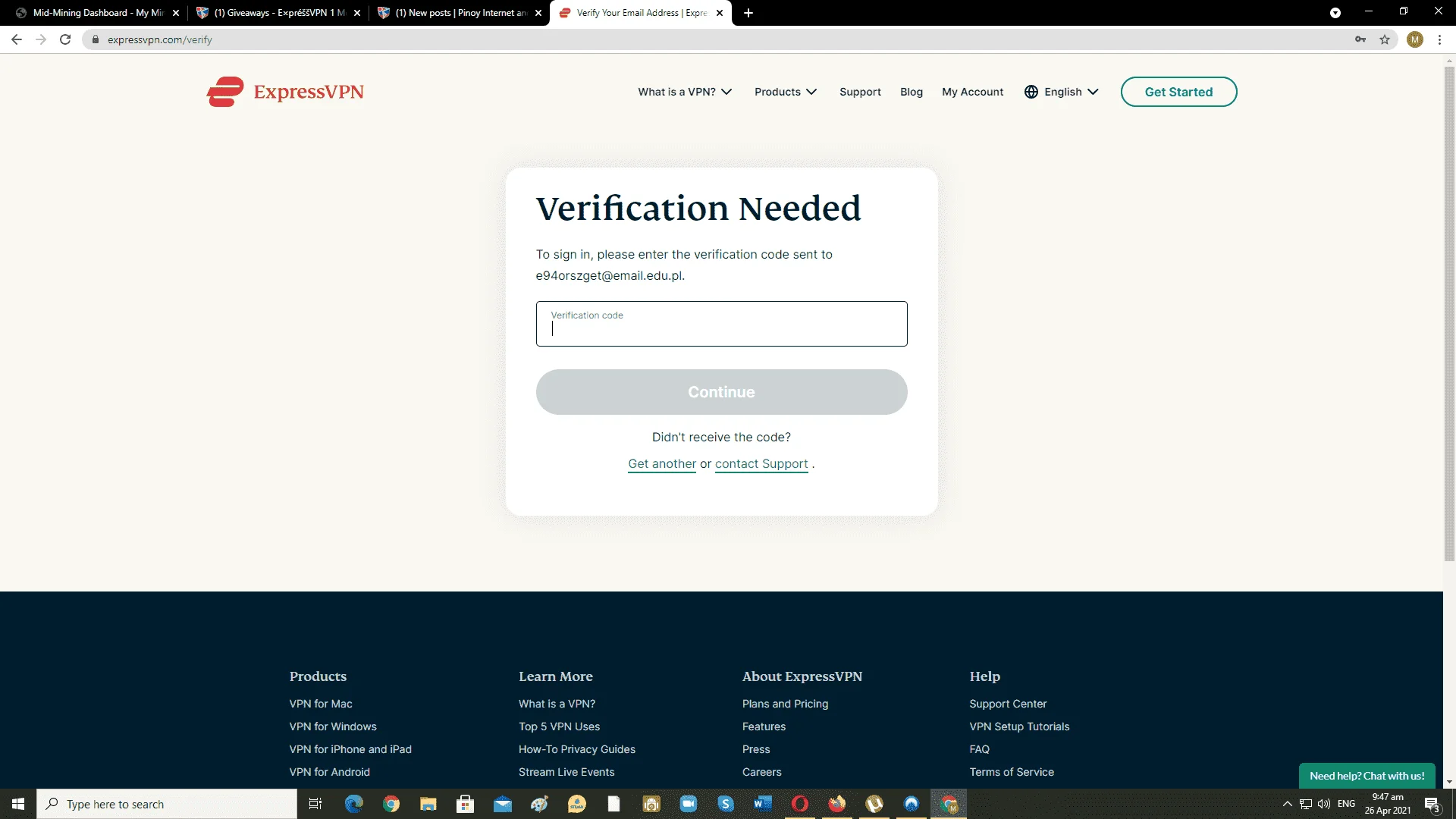
Task: Open the English language selector
Action: coord(1061,92)
